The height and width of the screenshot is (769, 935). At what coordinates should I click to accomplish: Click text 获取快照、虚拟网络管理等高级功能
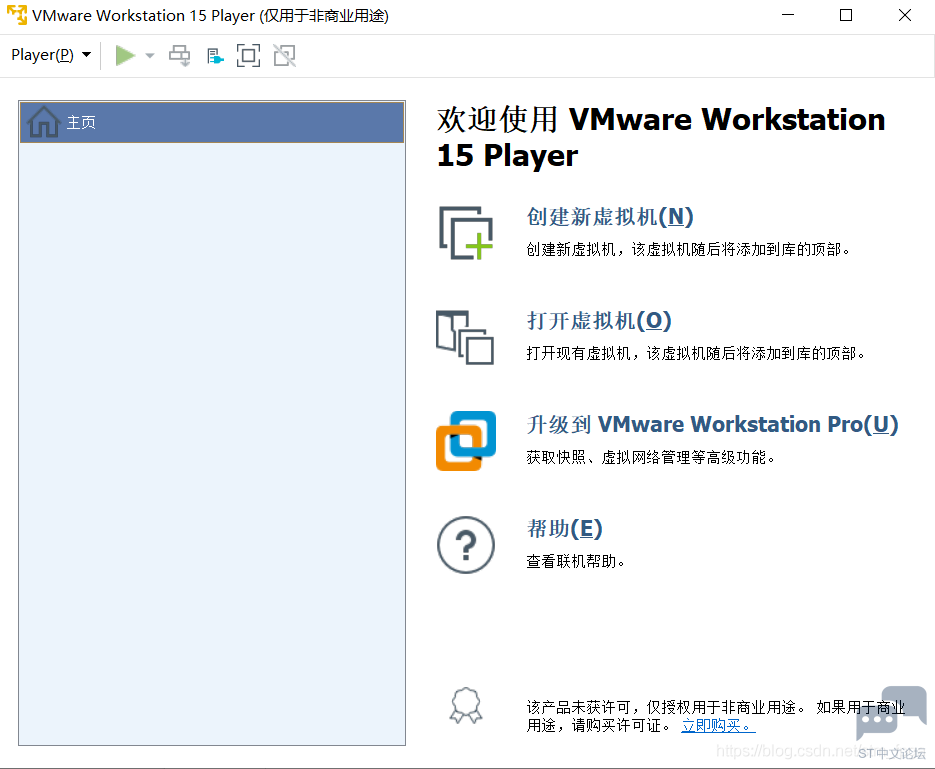pyautogui.click(x=651, y=457)
